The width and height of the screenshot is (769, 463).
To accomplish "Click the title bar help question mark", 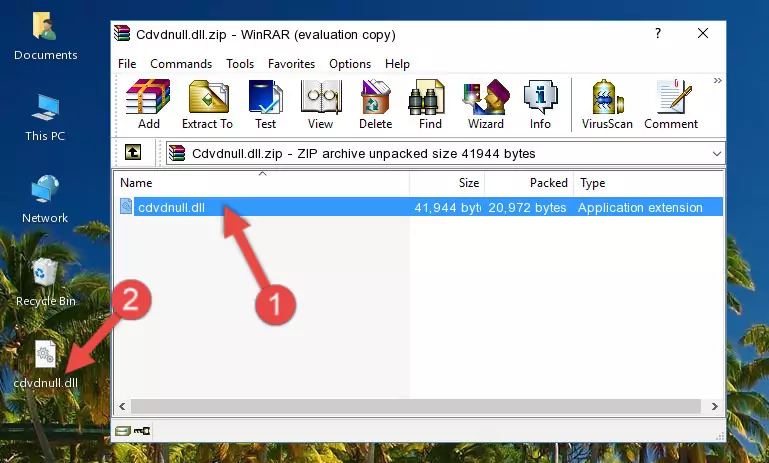I will pos(658,33).
